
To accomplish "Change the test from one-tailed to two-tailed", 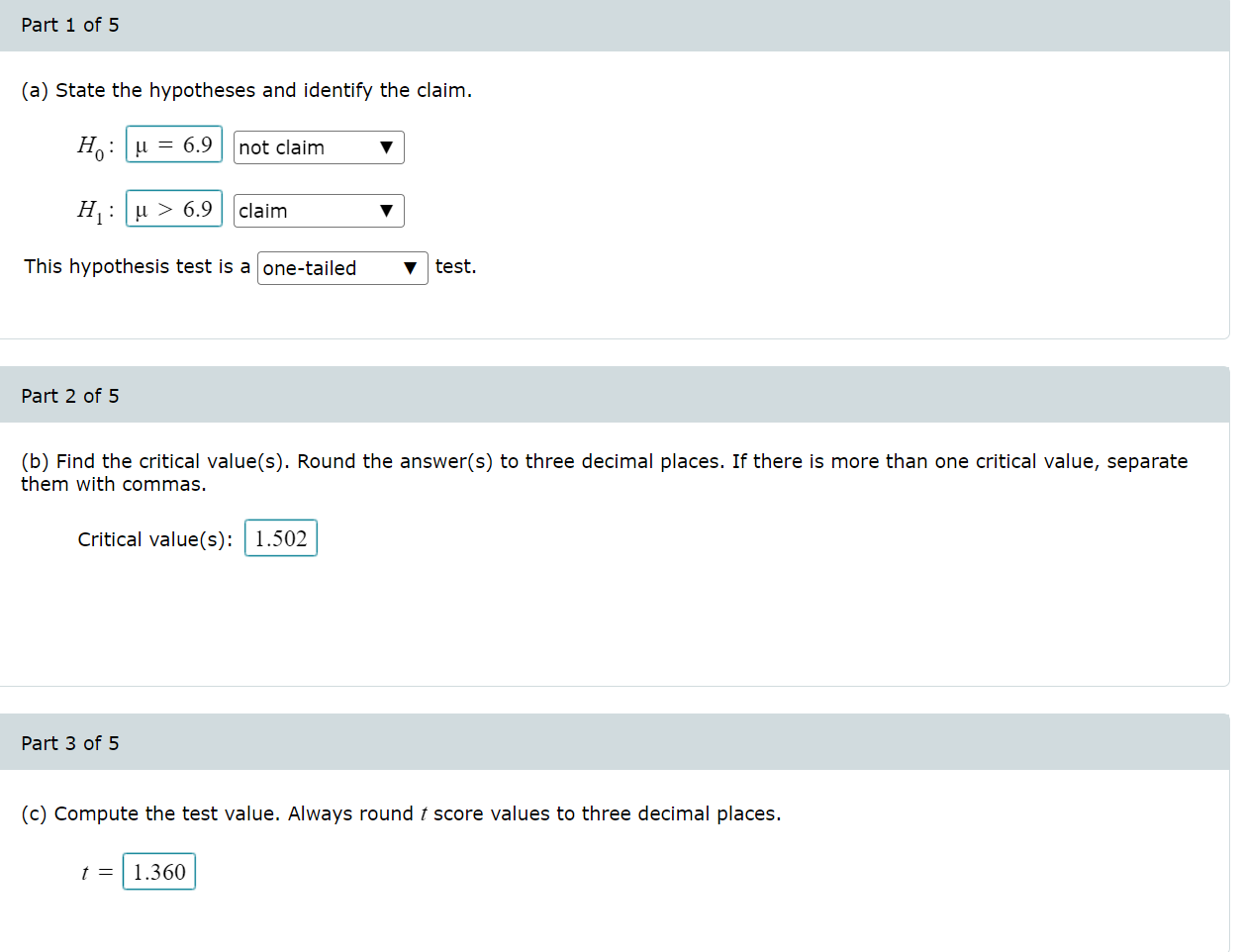I will click(341, 267).
